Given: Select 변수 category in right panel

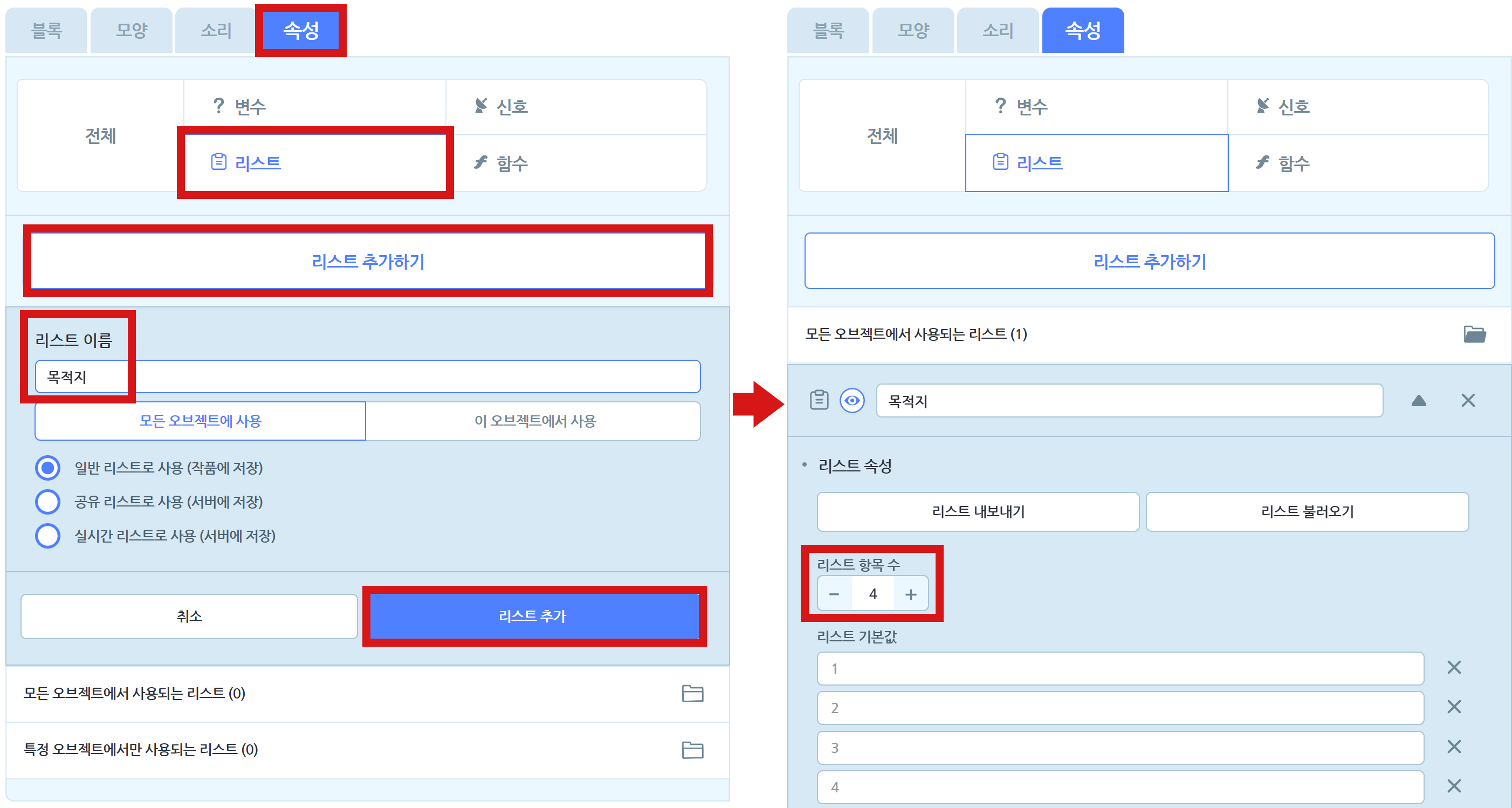Looking at the screenshot, I should 1096,107.
